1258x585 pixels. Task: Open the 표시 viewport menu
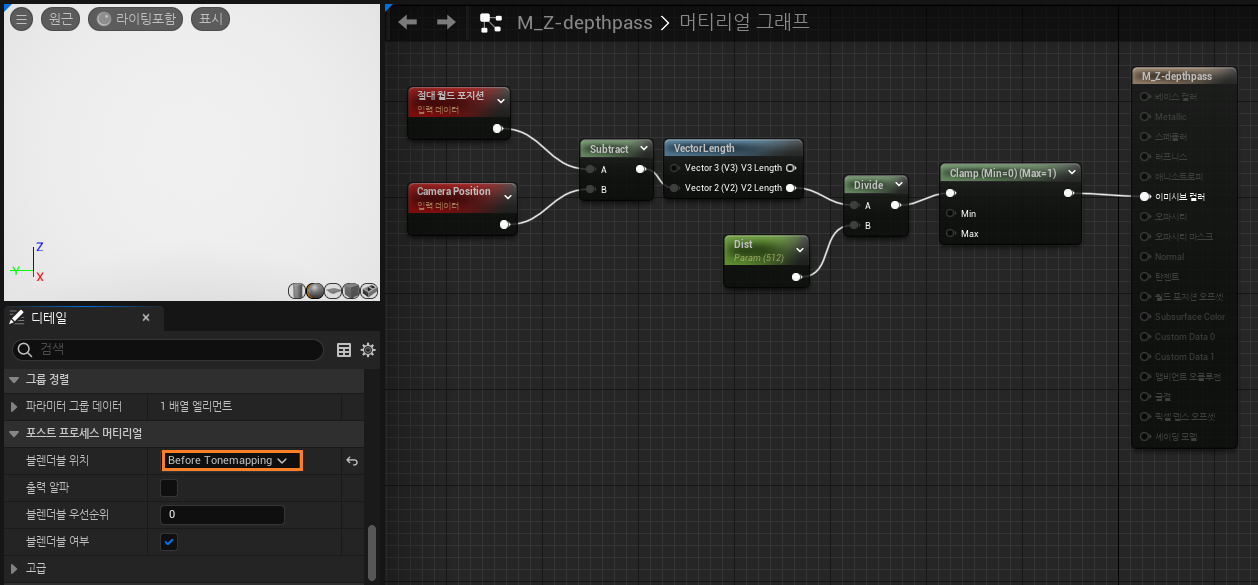click(210, 19)
